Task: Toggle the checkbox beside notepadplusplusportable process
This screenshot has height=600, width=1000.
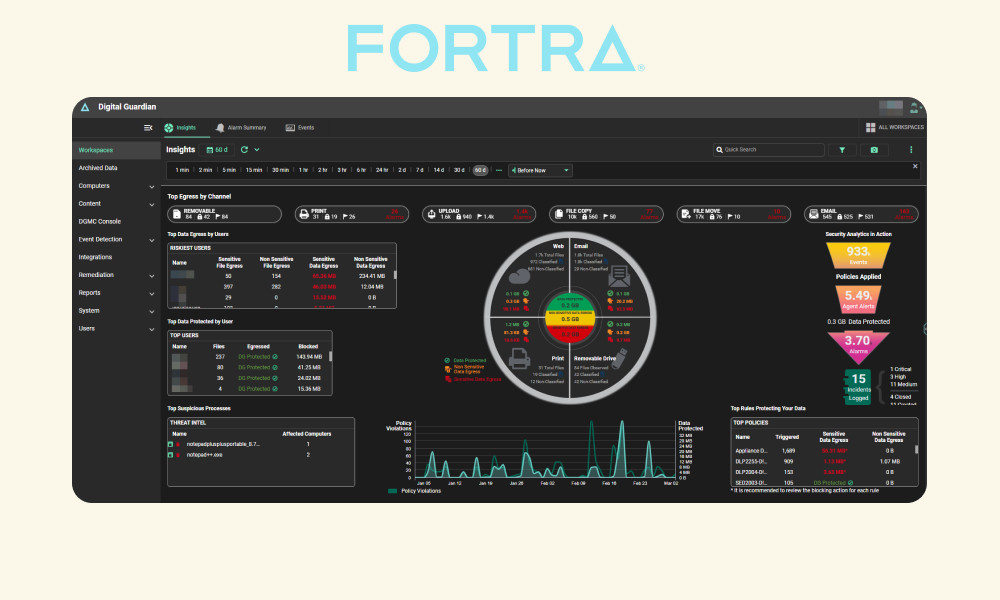Action: [x=170, y=444]
